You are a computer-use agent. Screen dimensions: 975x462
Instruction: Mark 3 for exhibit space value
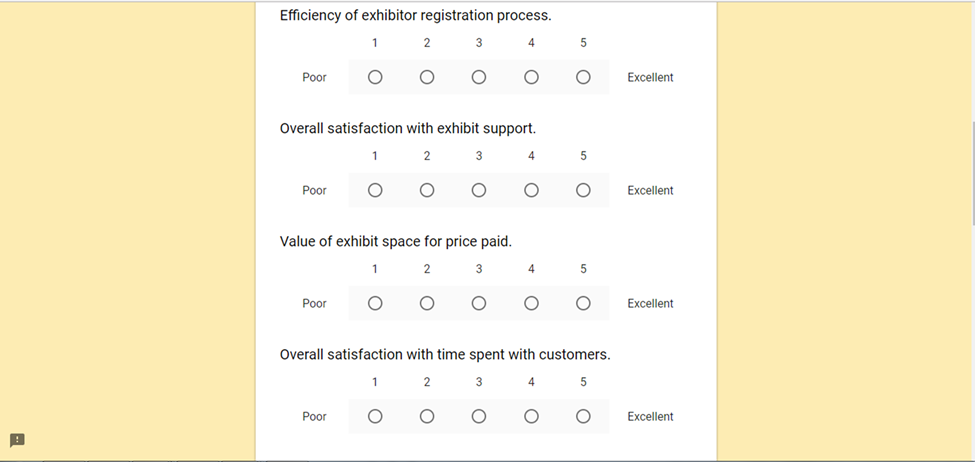(x=479, y=303)
